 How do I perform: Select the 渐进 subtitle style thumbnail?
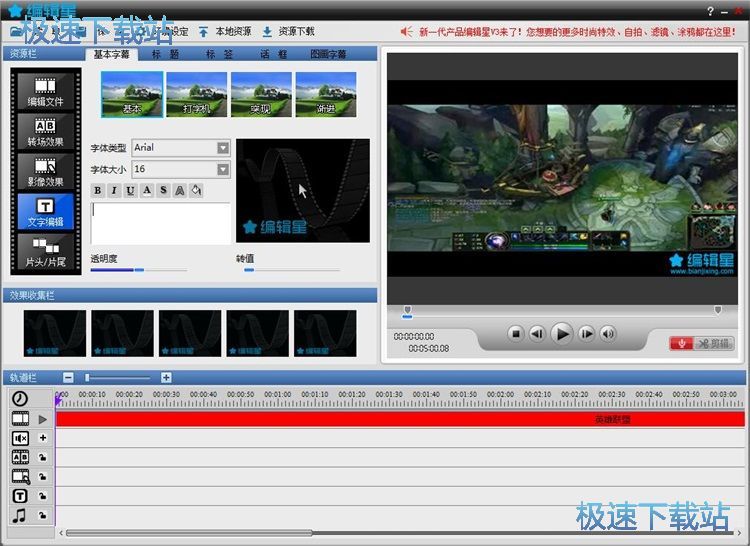326,94
